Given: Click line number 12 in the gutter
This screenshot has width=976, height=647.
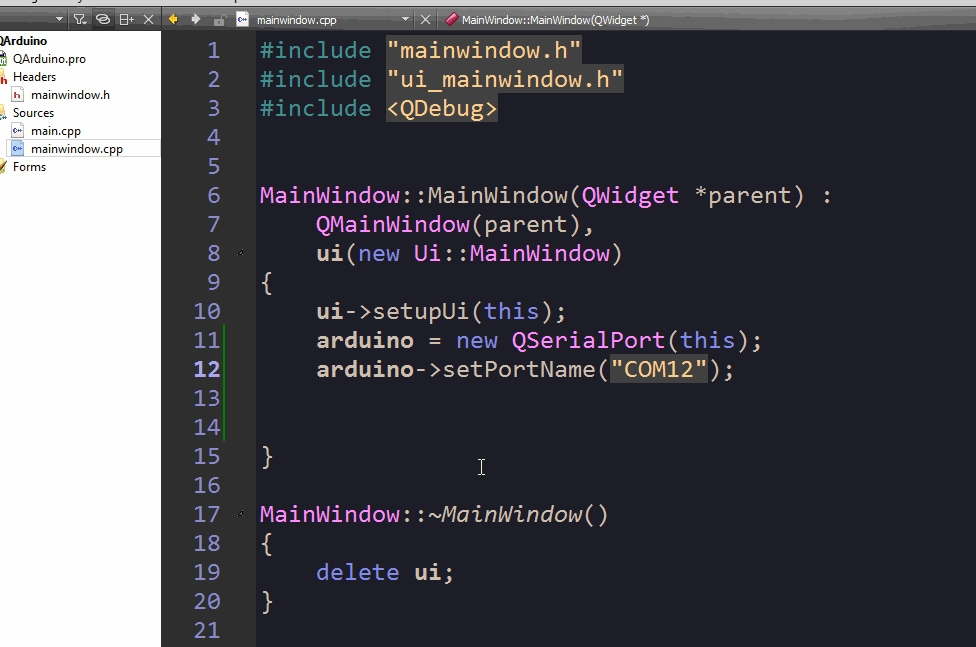Looking at the screenshot, I should click(x=207, y=369).
